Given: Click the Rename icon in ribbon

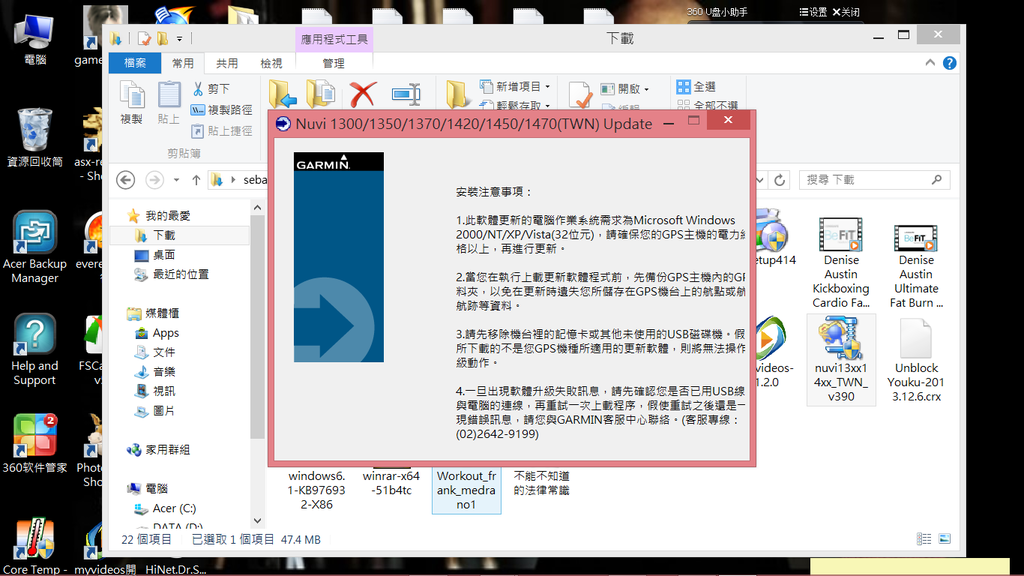Looking at the screenshot, I should [406, 94].
